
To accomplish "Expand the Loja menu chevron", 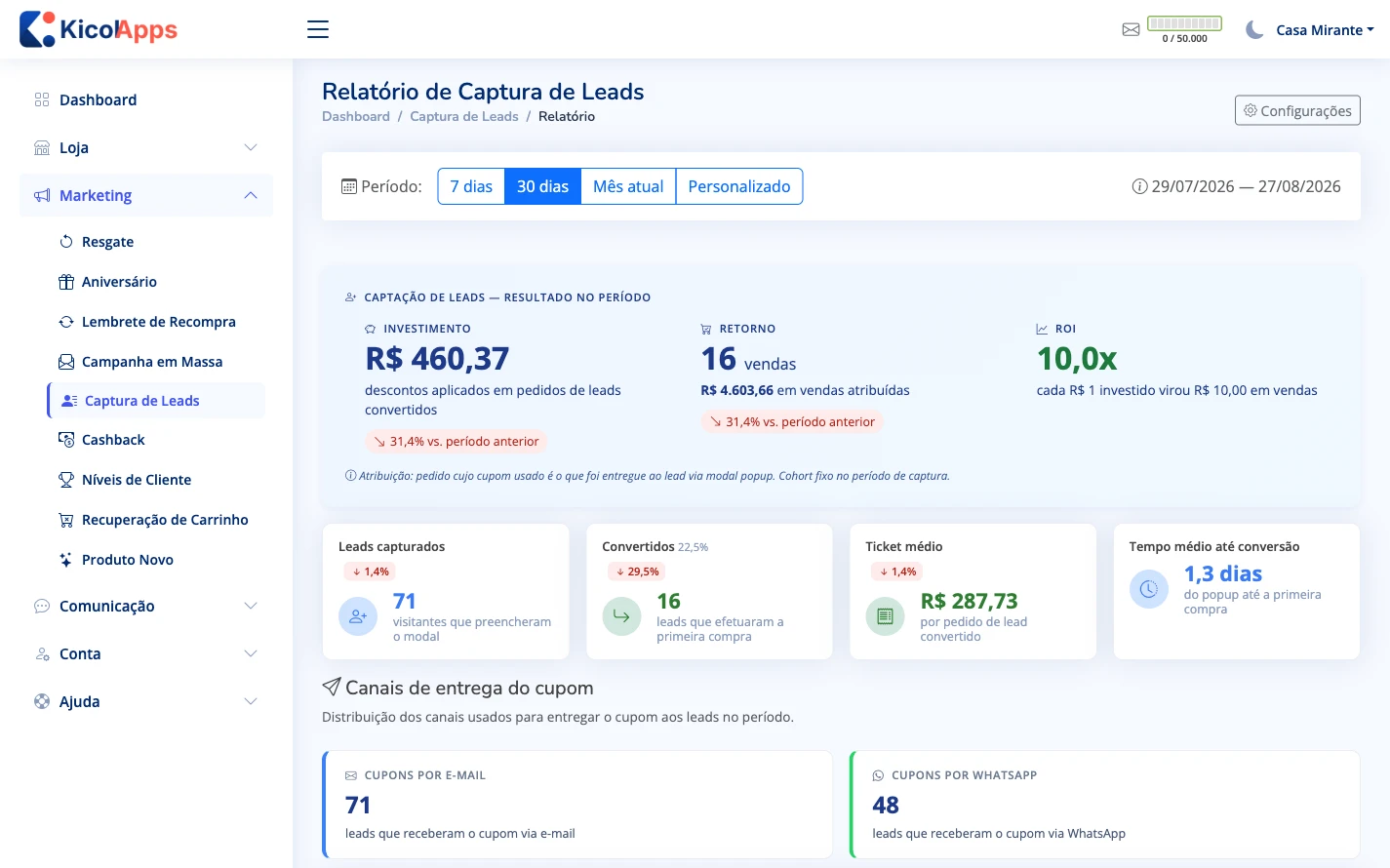I will [x=251, y=147].
